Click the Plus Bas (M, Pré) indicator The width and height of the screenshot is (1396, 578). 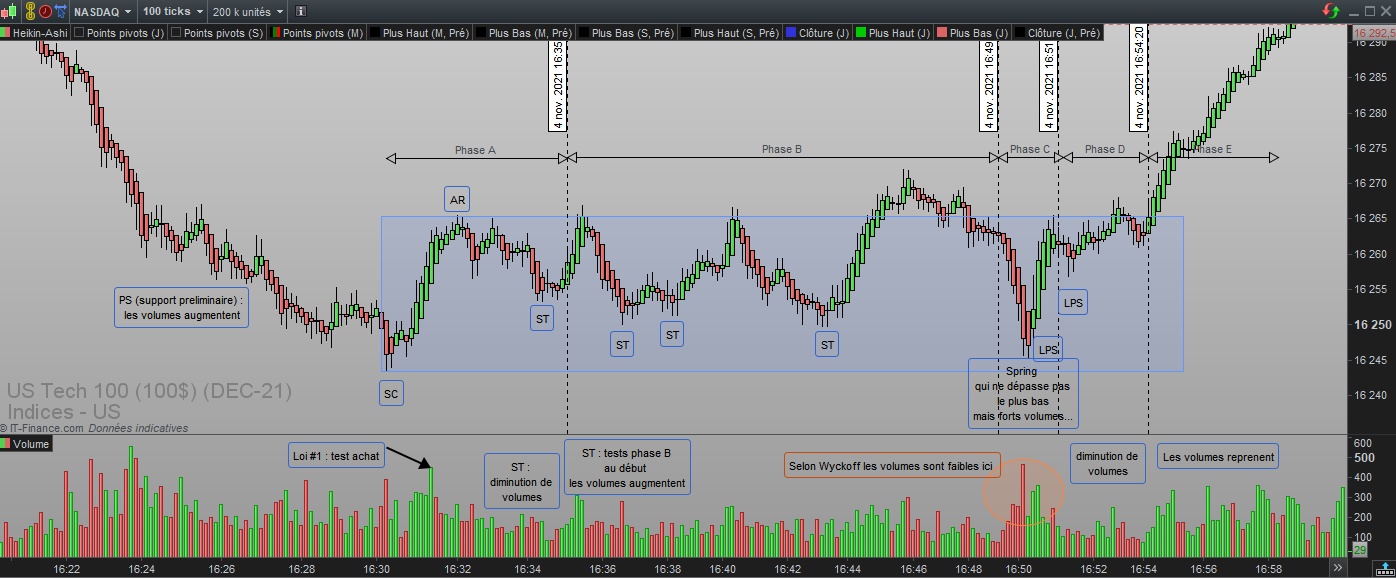(x=524, y=33)
